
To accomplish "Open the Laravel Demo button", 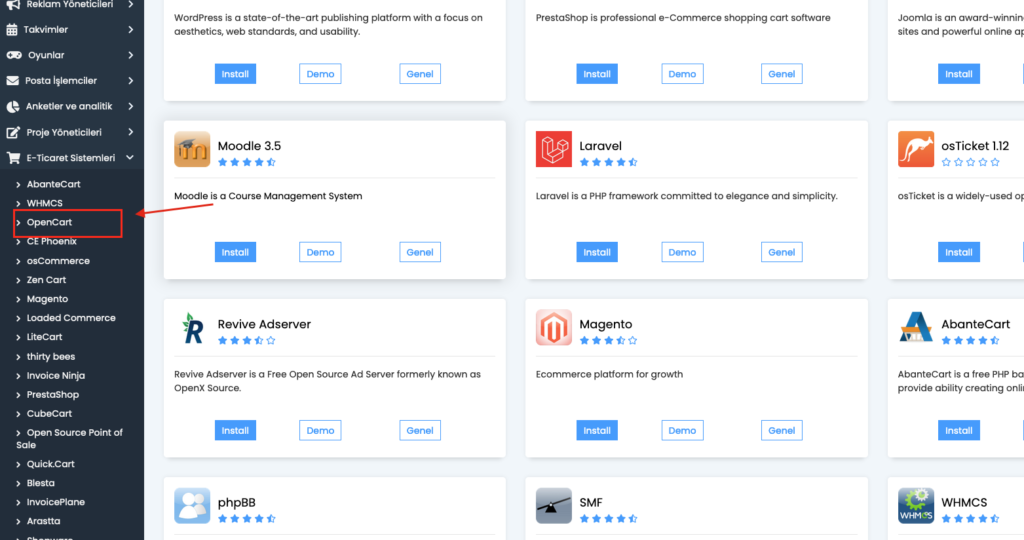I will point(682,252).
